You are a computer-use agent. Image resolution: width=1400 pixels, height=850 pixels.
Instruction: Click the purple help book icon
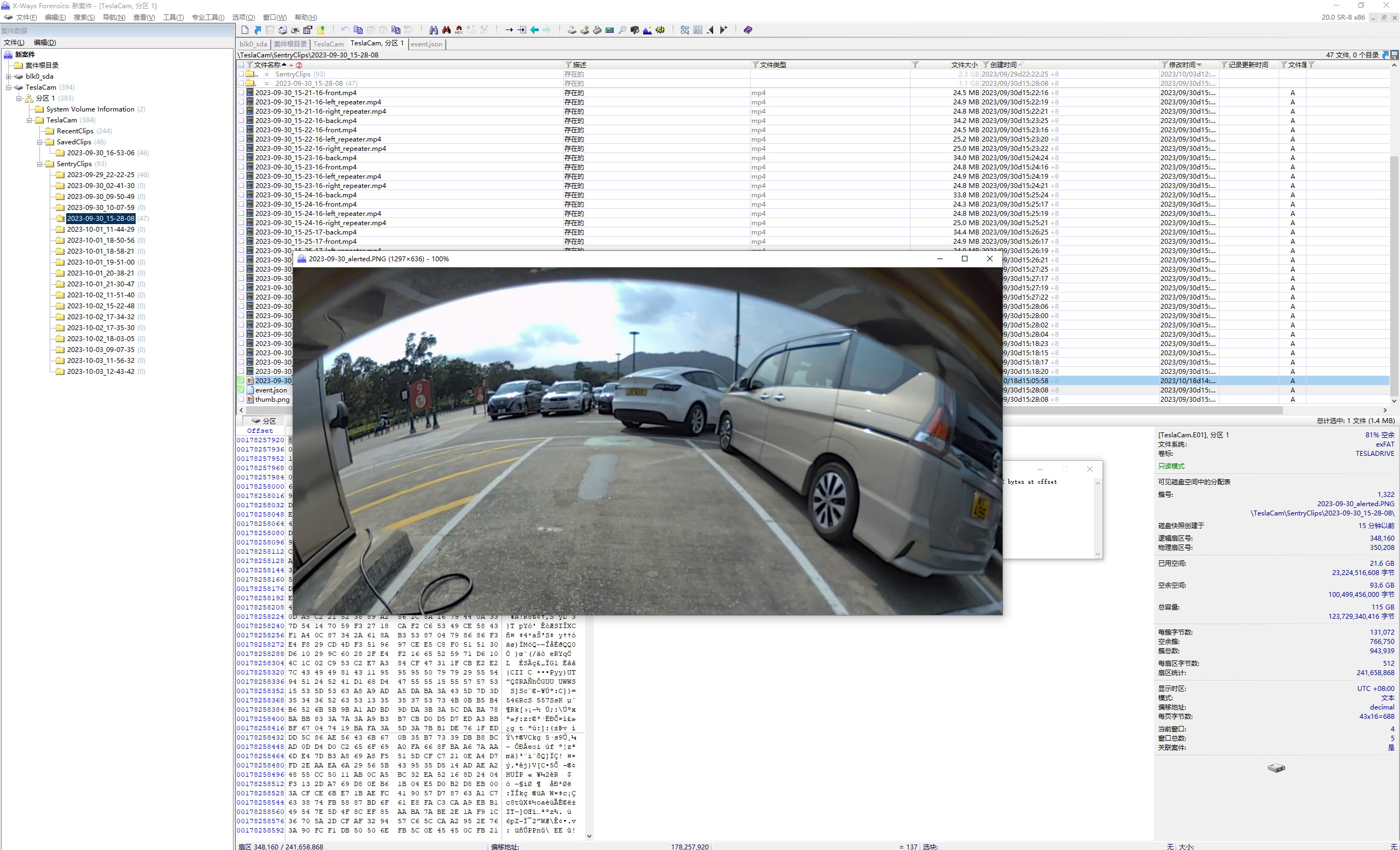click(x=748, y=30)
